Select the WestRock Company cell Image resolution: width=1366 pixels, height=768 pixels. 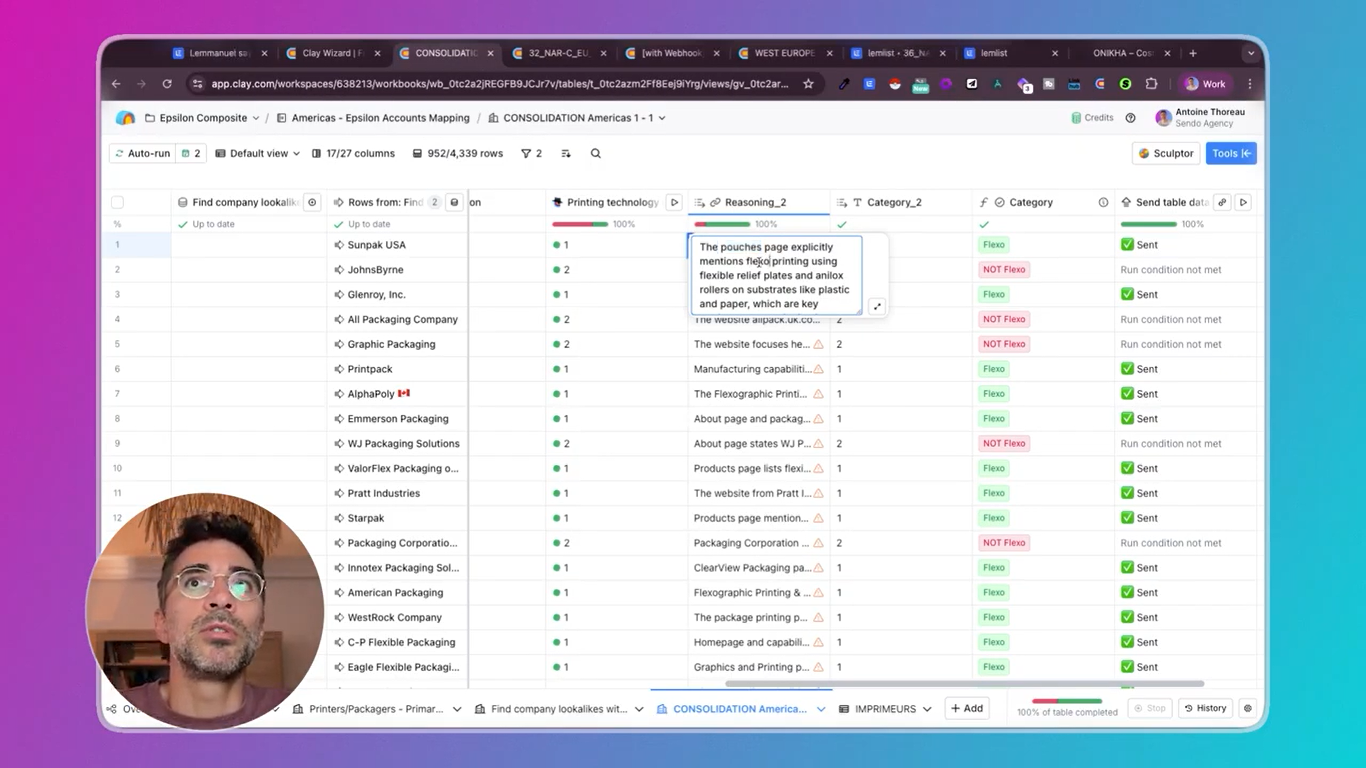397,617
